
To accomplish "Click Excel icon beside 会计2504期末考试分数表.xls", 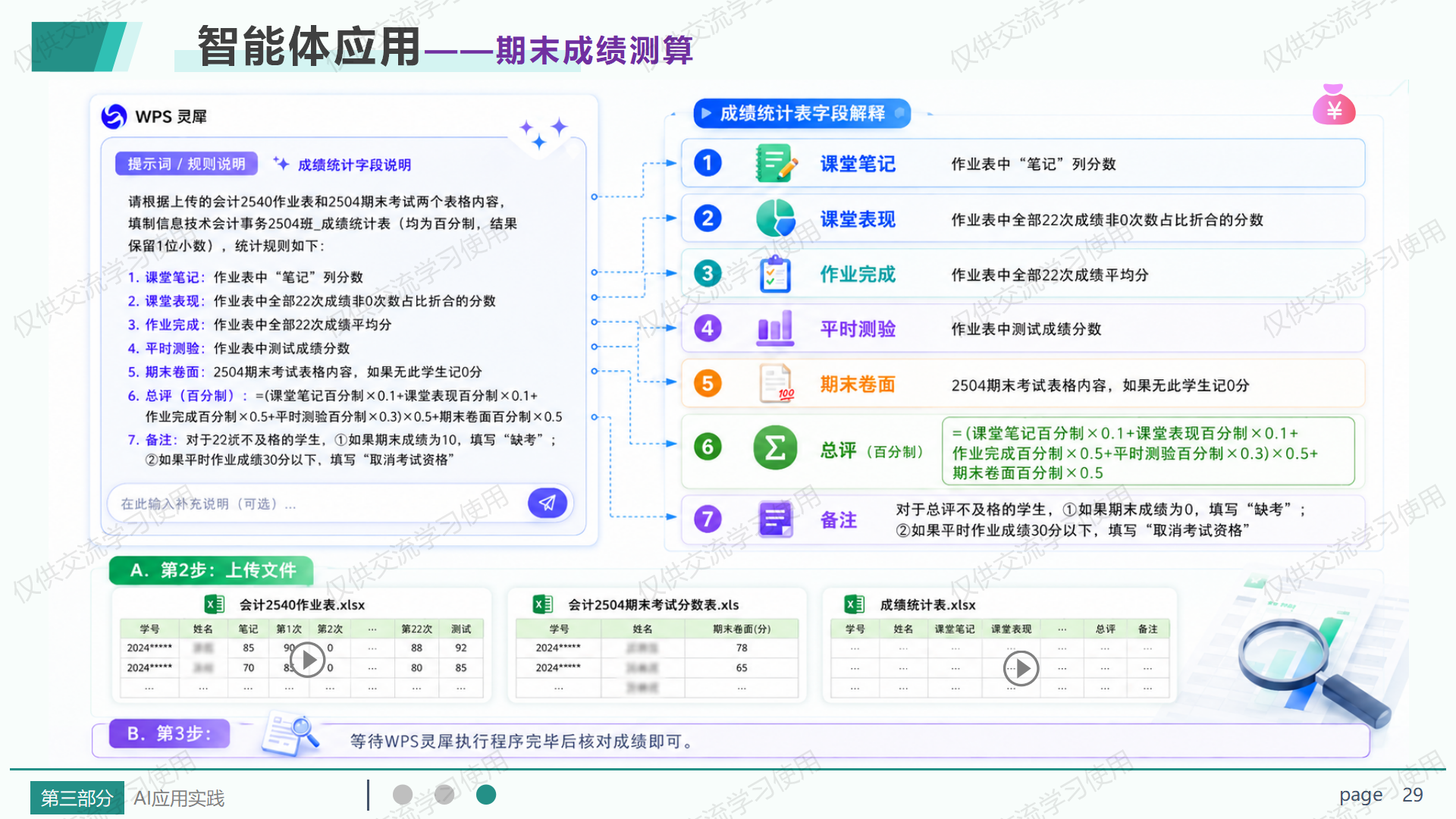I will point(543,604).
